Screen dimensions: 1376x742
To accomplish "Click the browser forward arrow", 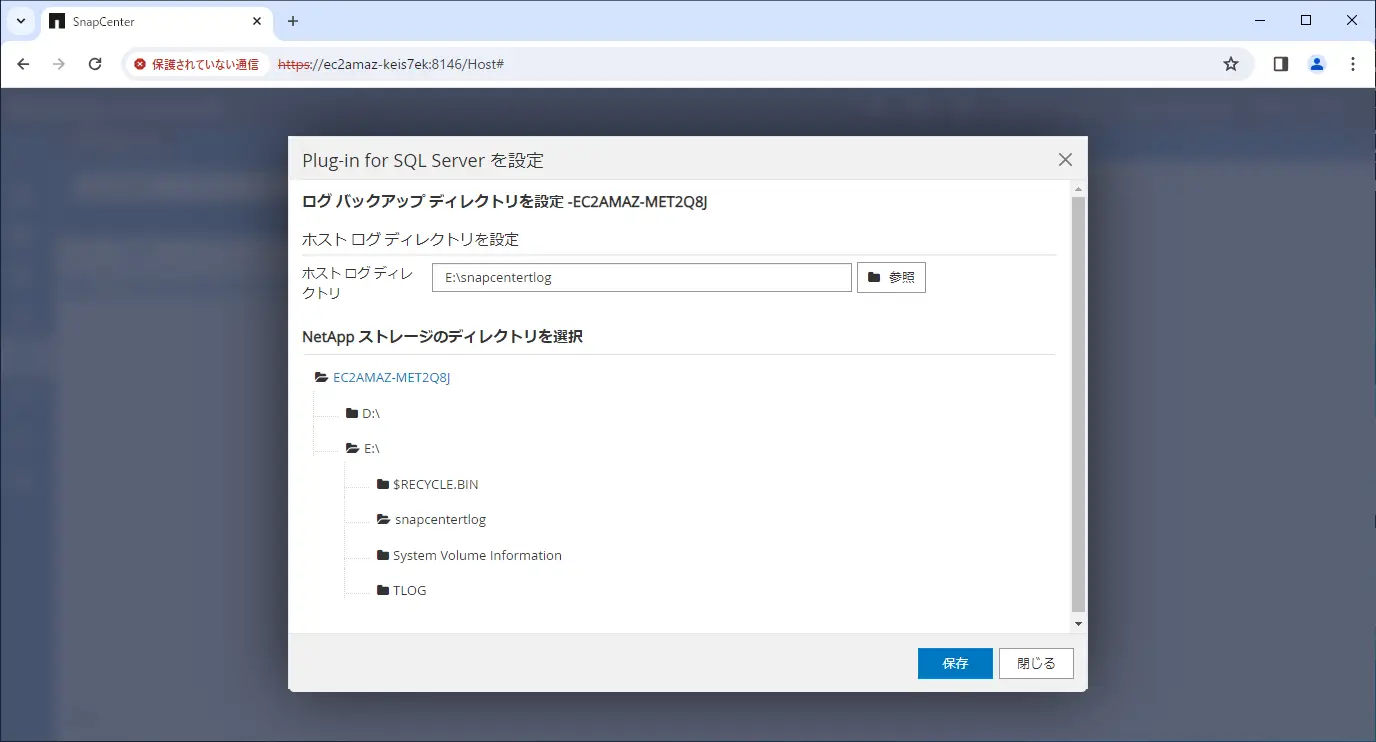I will coord(59,64).
